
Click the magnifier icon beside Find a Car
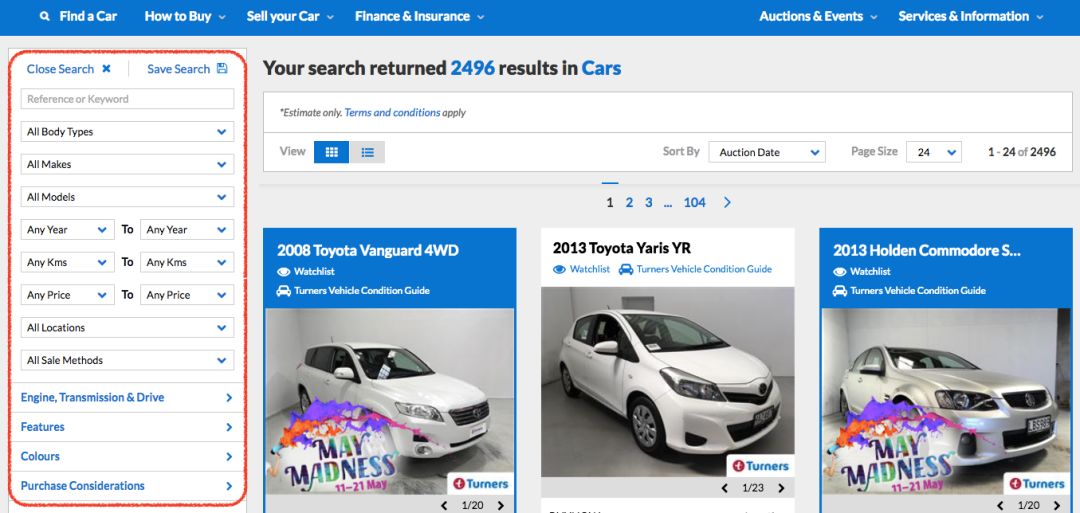point(45,17)
